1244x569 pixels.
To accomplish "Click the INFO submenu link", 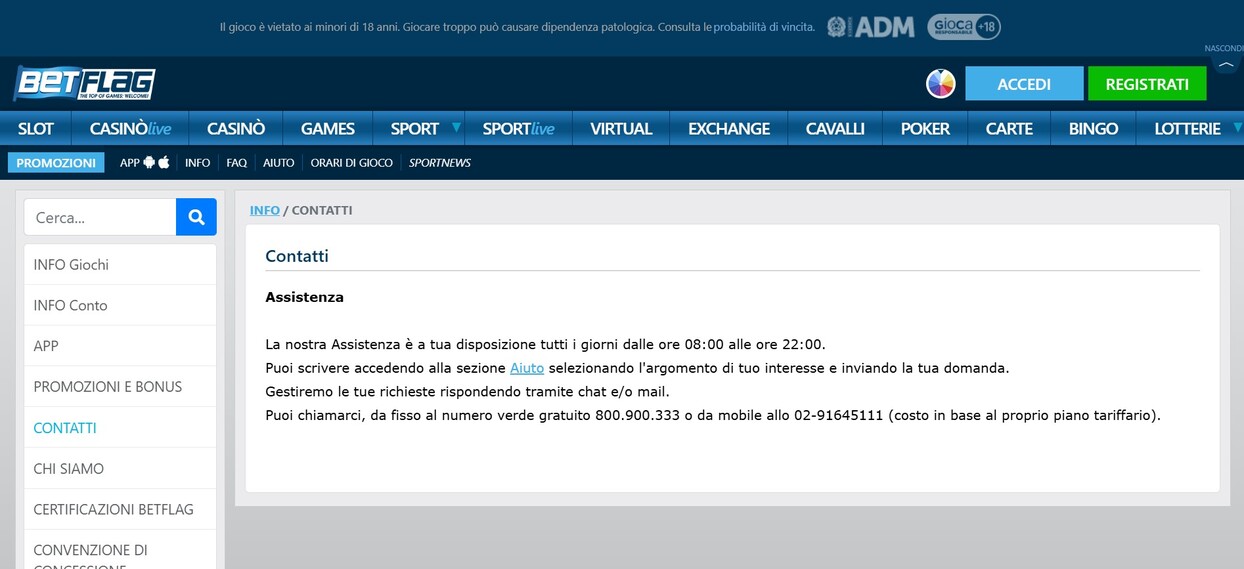I will 198,162.
